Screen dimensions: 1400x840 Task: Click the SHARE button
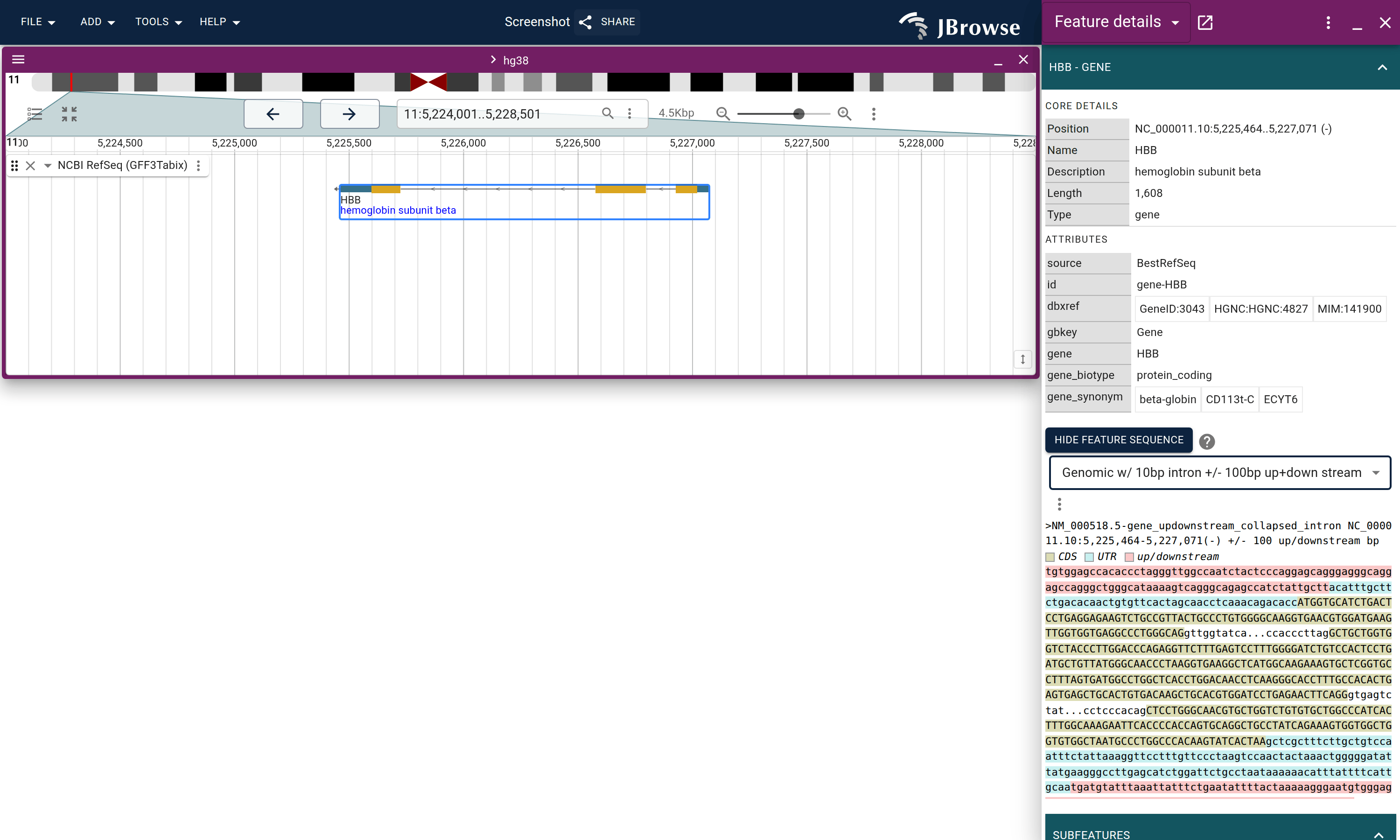pos(607,22)
